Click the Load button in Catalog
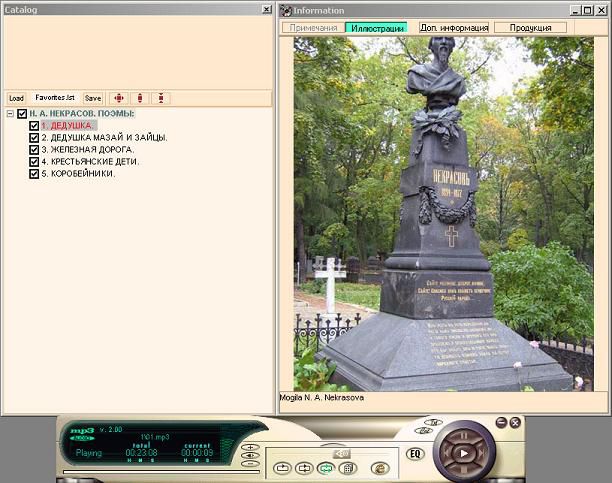Viewport: 612px width, 483px height. tap(16, 98)
